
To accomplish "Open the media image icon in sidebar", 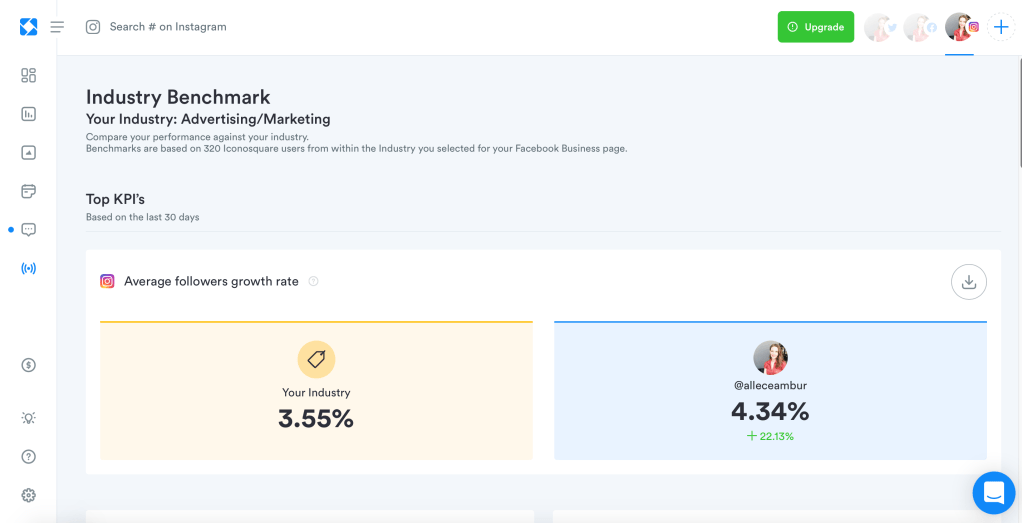I will tap(28, 153).
